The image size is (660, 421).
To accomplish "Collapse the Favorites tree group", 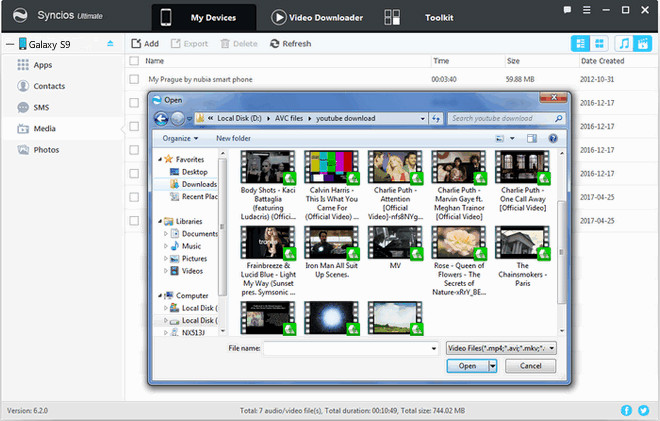I will [x=160, y=160].
